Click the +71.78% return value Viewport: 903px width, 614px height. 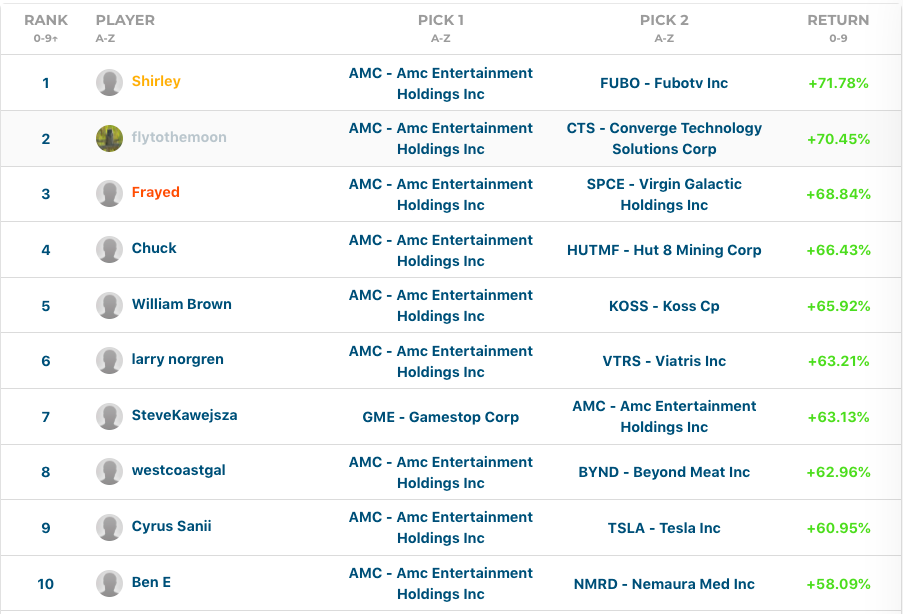pos(838,83)
